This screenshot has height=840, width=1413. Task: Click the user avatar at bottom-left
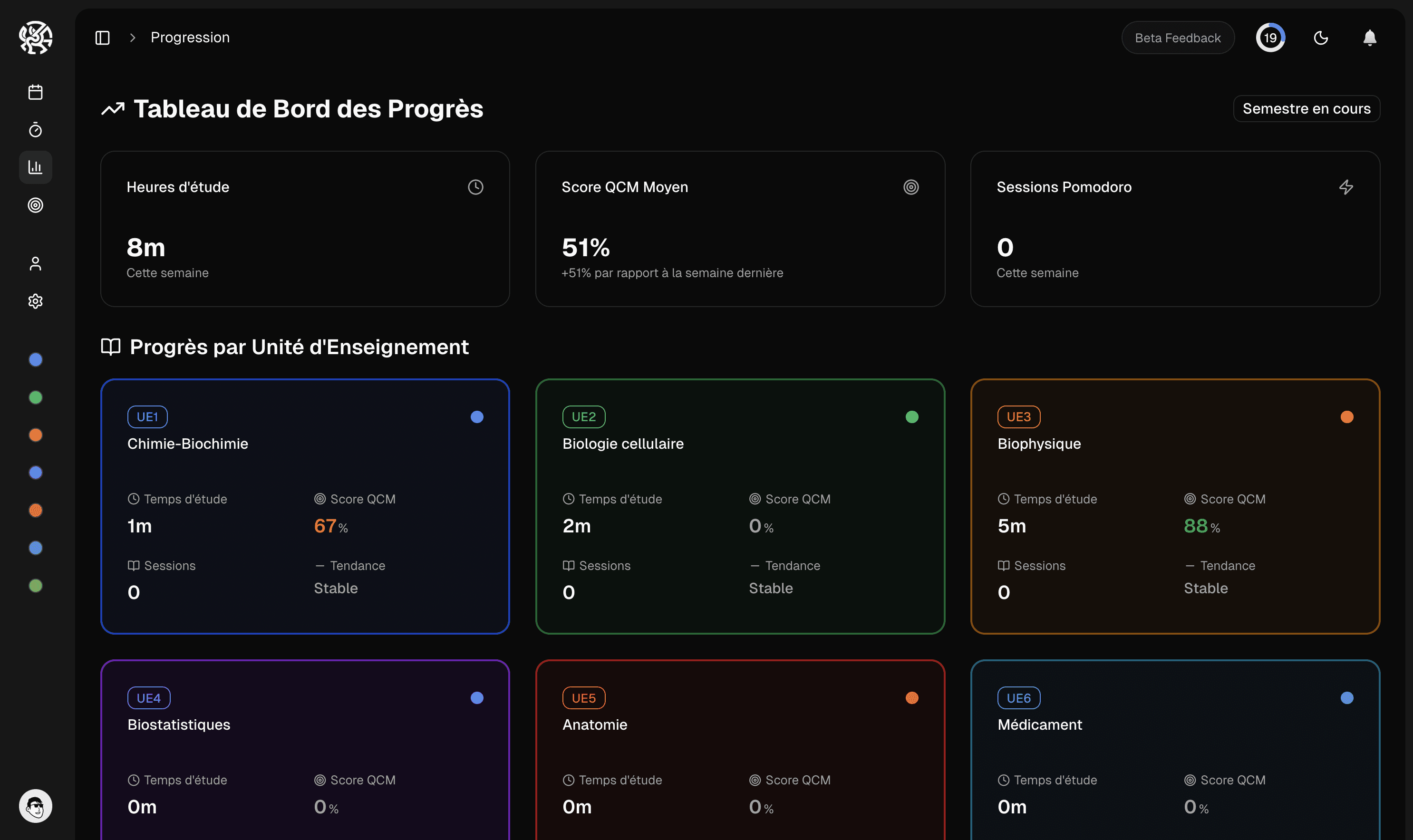click(x=35, y=806)
